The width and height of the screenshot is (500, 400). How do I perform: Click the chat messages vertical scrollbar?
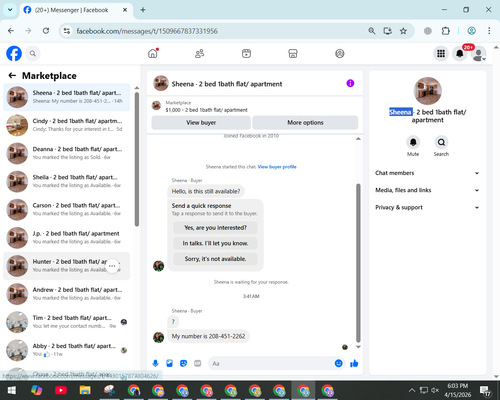point(358,263)
